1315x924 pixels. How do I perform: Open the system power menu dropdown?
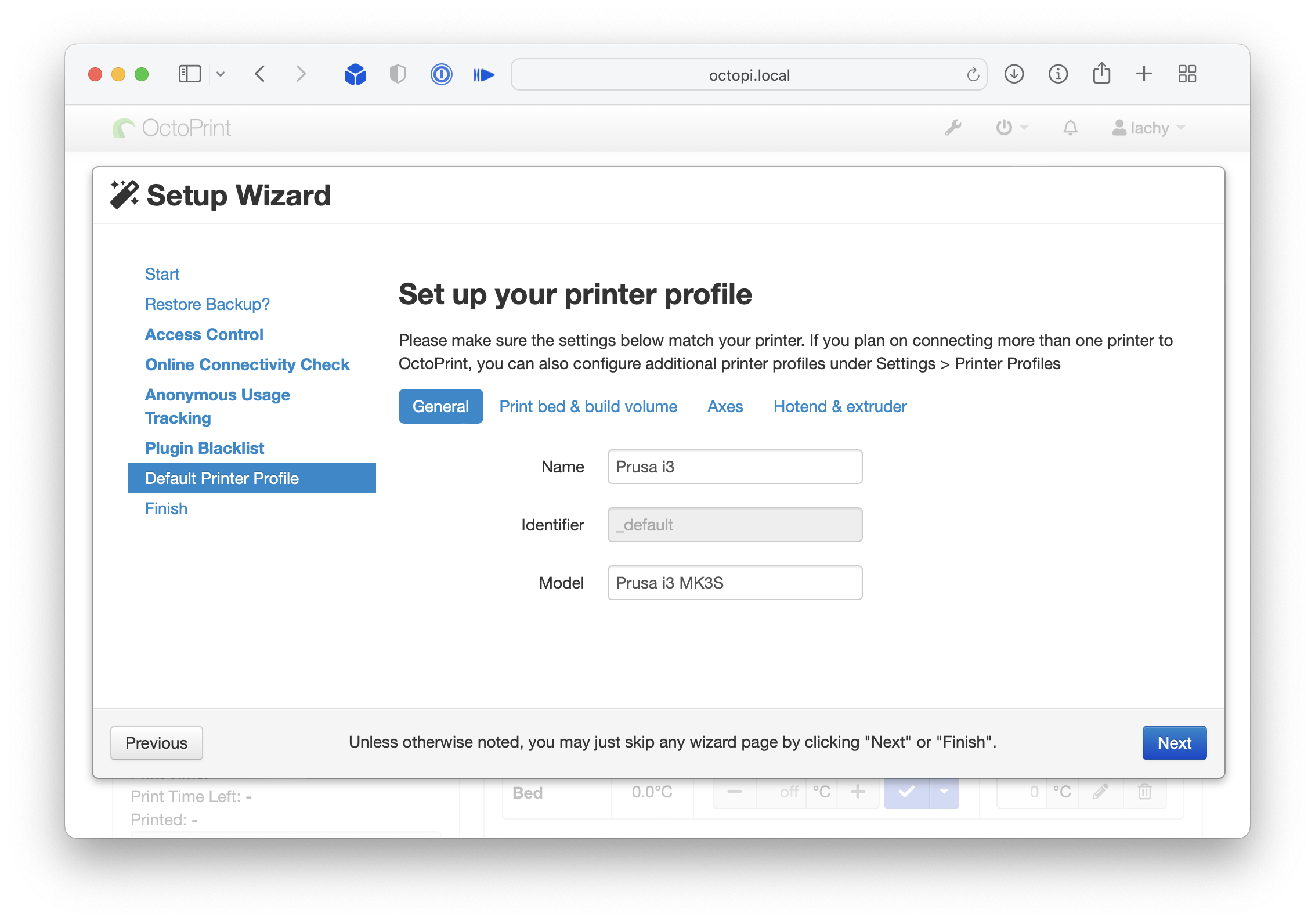tap(1011, 128)
